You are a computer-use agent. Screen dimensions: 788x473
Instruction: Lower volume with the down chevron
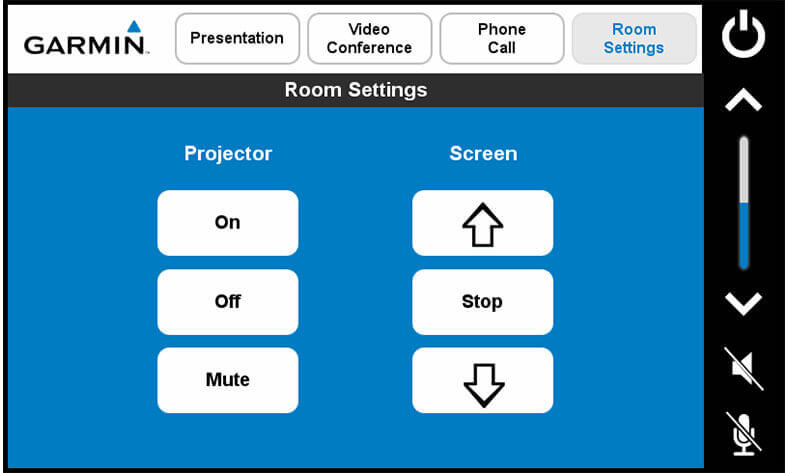tap(743, 303)
